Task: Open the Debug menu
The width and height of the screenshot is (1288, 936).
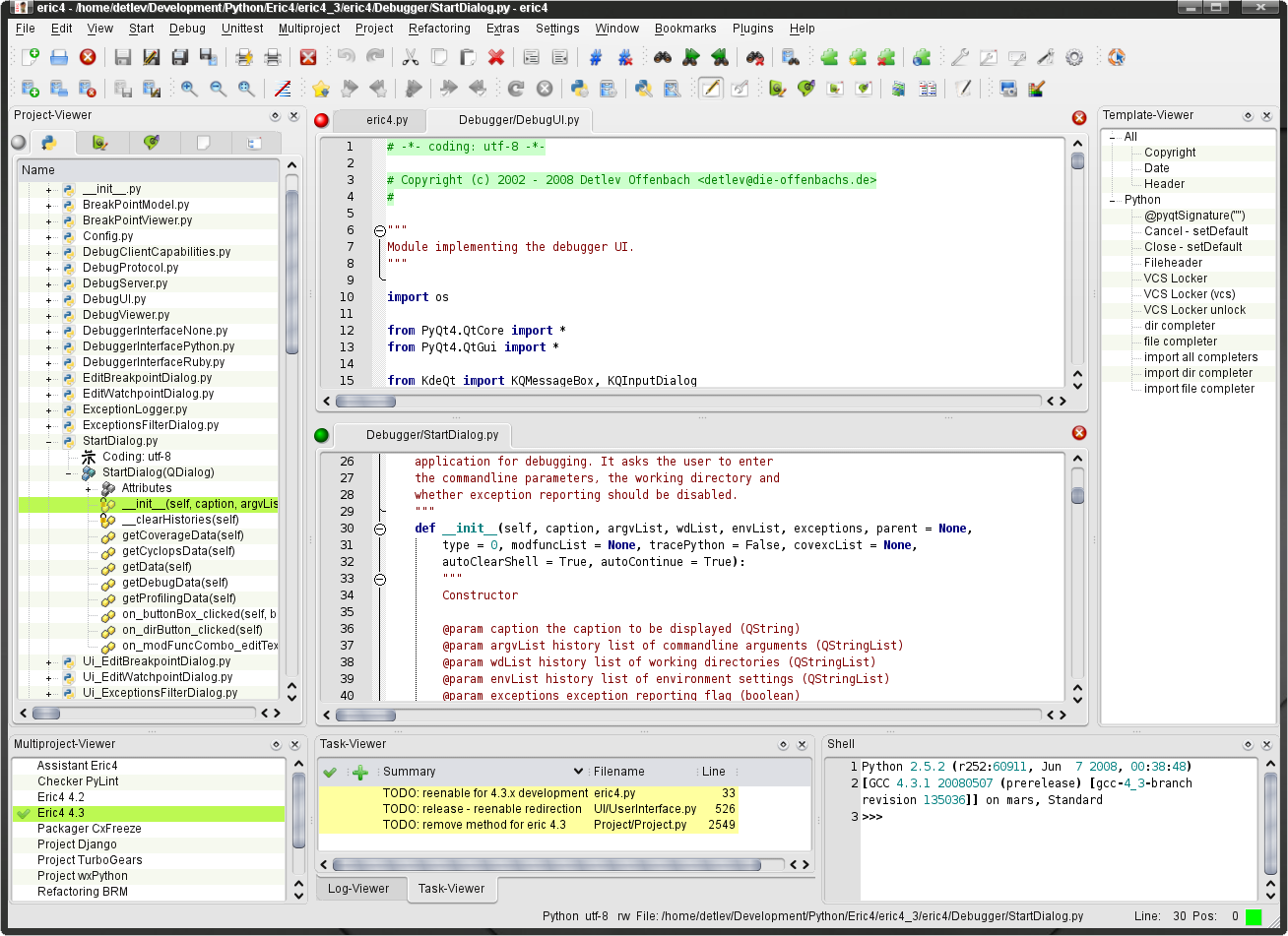Action: click(x=186, y=29)
